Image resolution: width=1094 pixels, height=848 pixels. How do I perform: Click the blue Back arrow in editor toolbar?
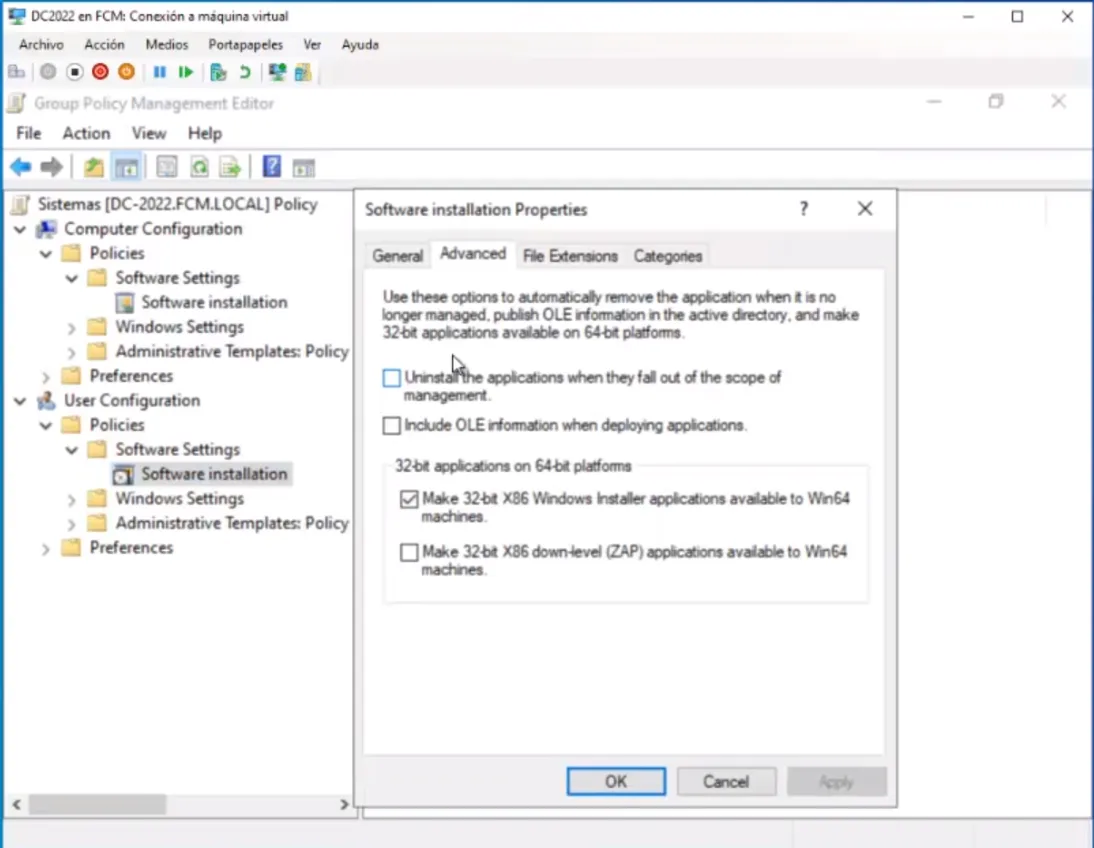click(20, 167)
